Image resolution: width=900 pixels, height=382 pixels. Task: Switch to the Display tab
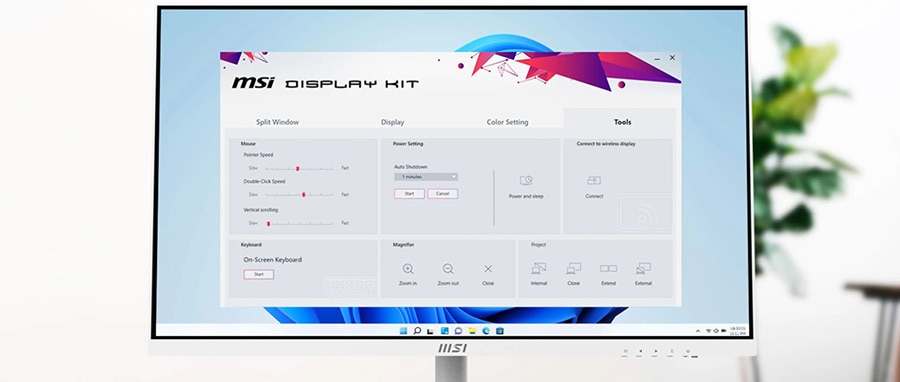[393, 122]
